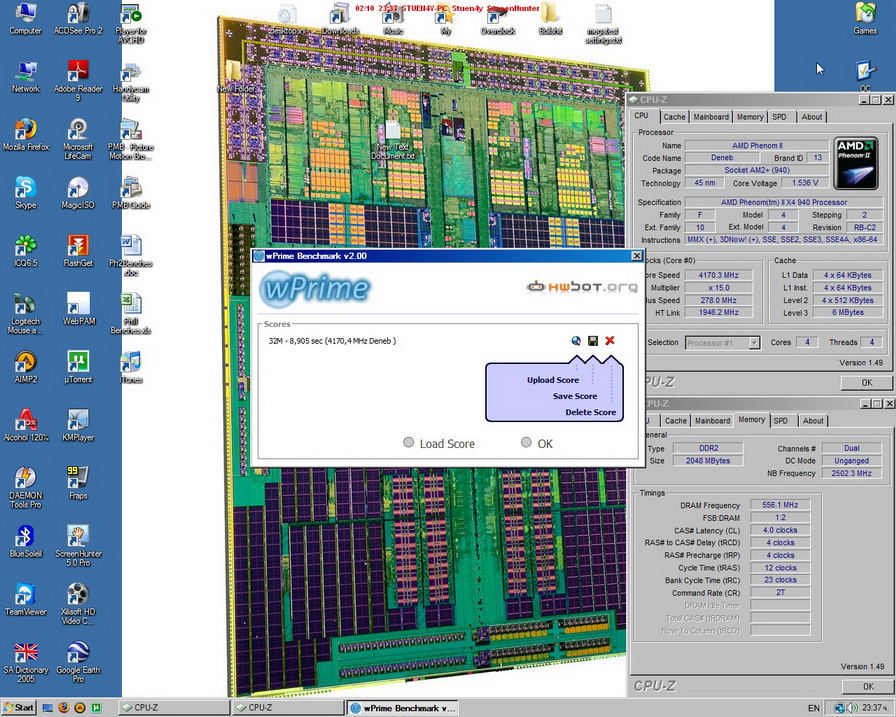Click the volume icon in system tray
This screenshot has height=717, width=896.
click(x=852, y=708)
